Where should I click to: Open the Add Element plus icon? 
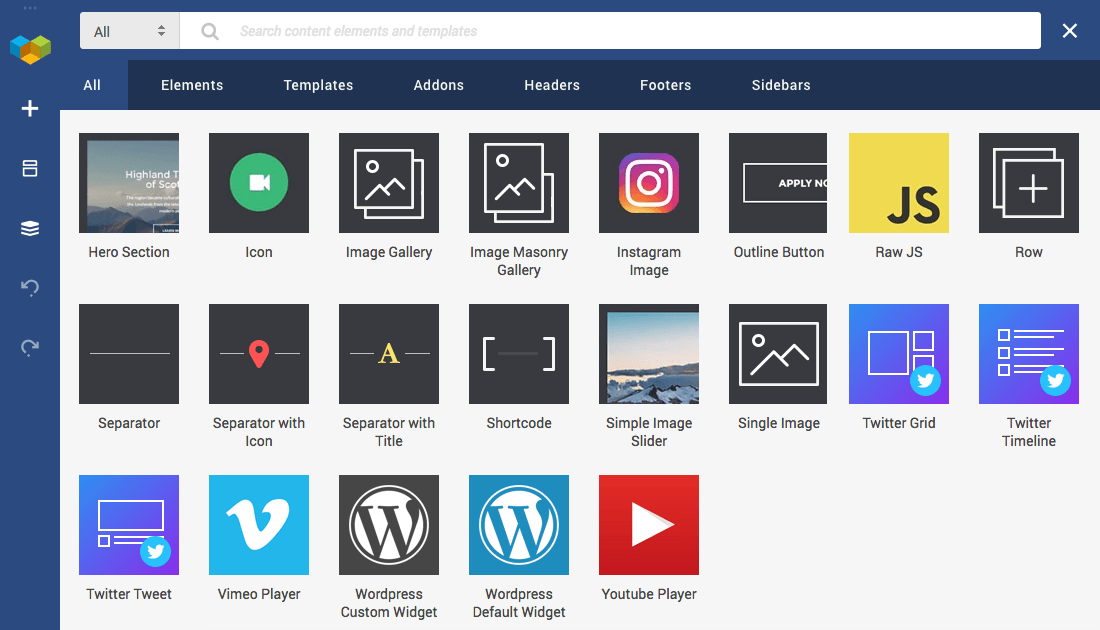[x=29, y=109]
